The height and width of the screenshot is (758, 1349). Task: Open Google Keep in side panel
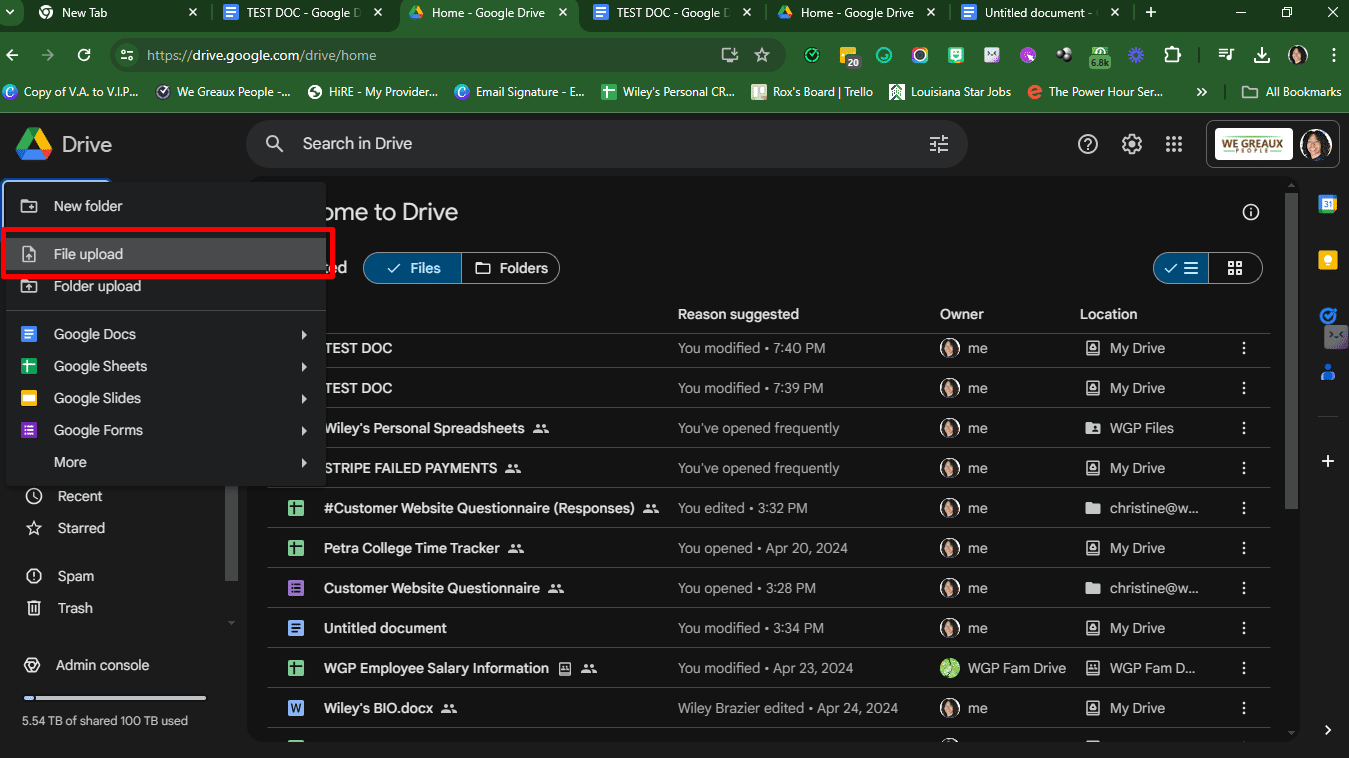tap(1328, 260)
